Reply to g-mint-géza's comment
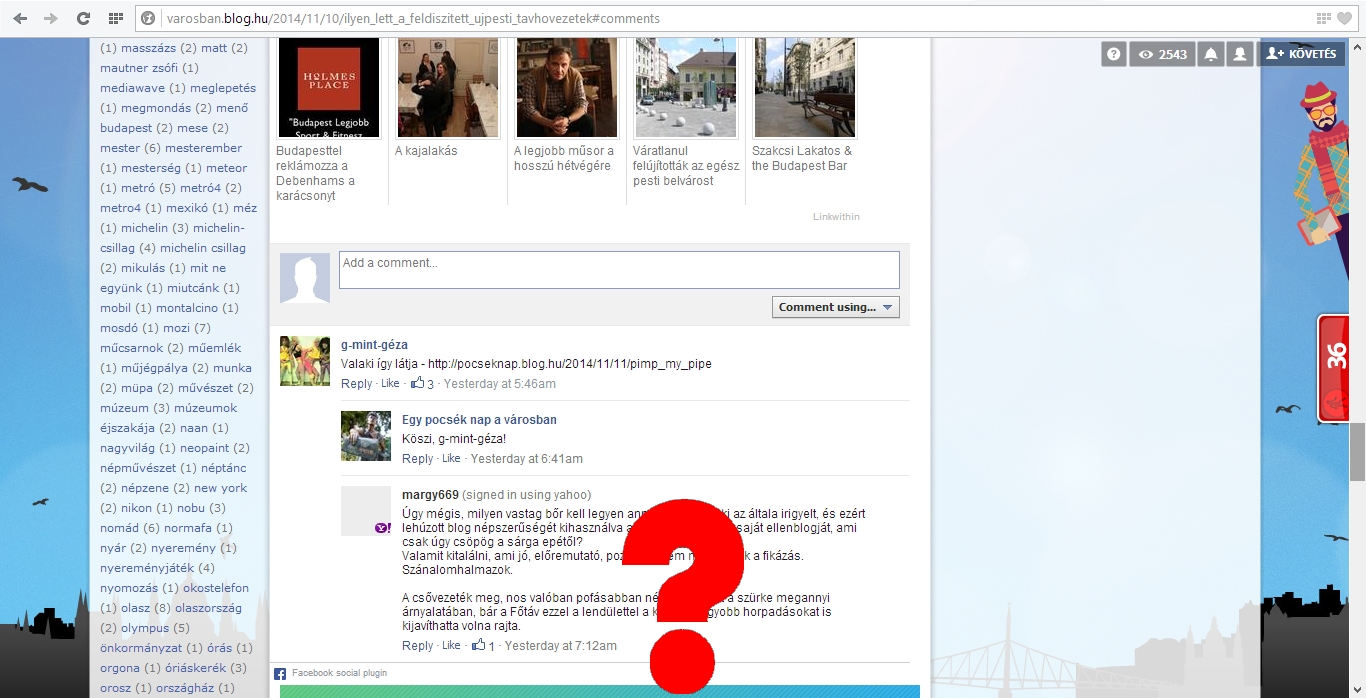The image size is (1366, 698). pyautogui.click(x=356, y=384)
